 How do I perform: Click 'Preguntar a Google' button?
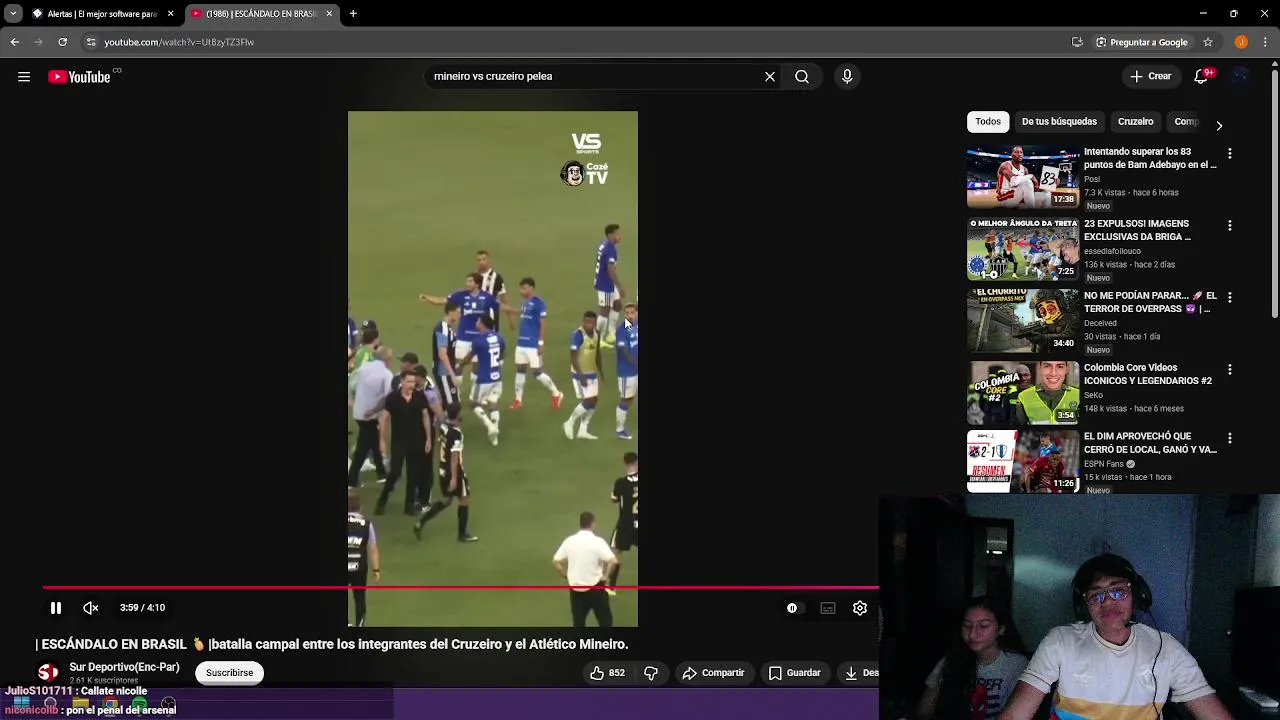coord(1141,42)
